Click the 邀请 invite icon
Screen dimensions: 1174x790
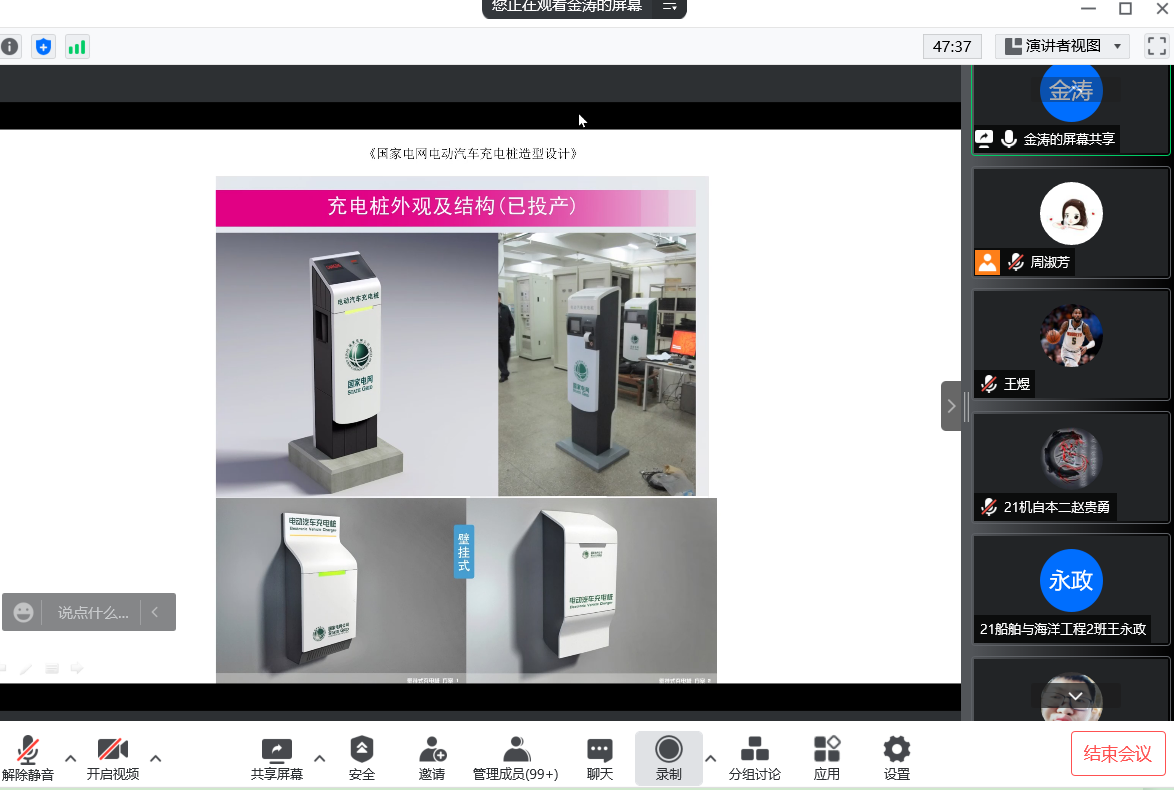[x=432, y=749]
